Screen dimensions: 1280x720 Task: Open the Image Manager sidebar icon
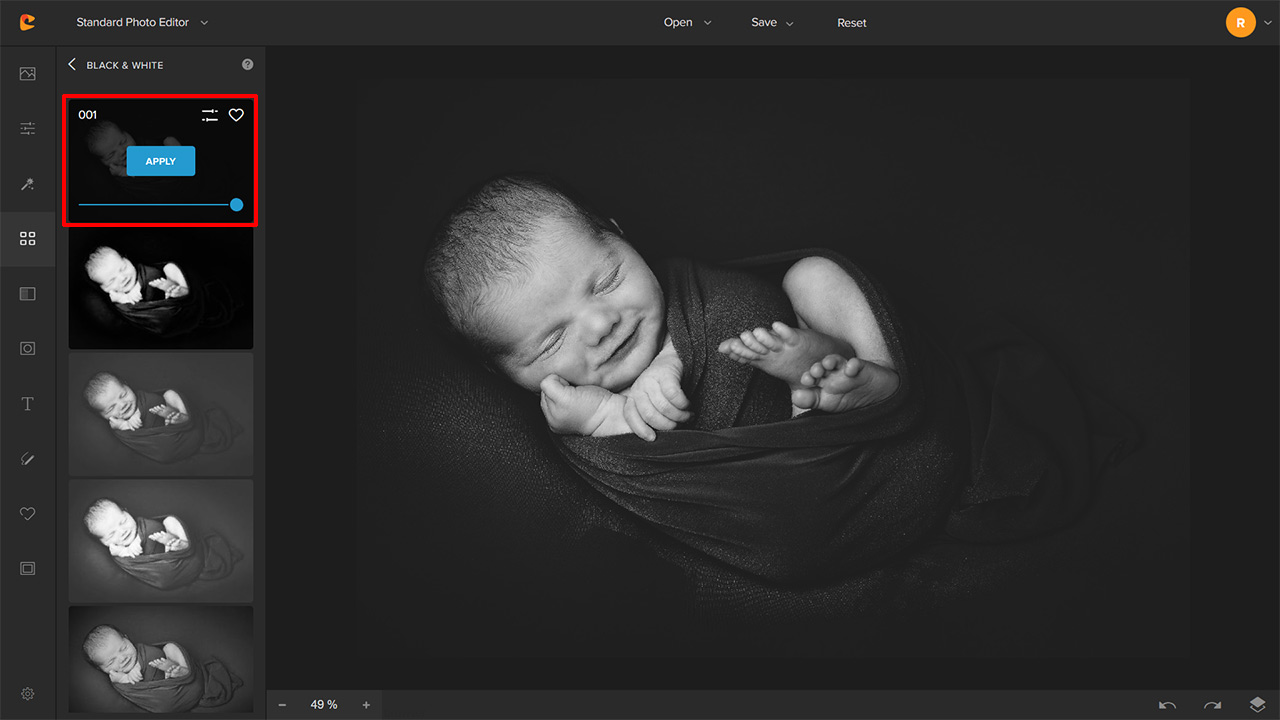27,74
